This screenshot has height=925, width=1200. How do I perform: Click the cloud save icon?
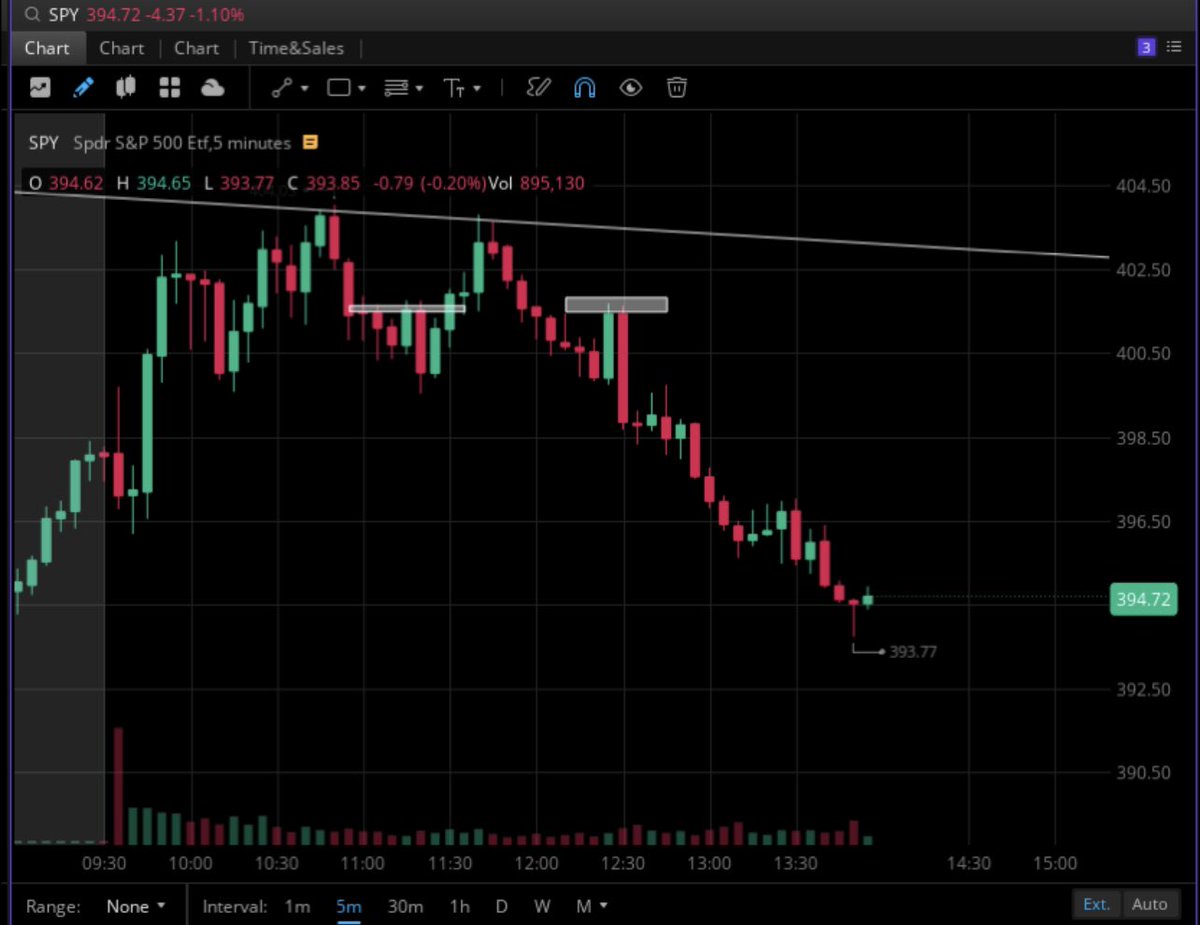(x=213, y=88)
